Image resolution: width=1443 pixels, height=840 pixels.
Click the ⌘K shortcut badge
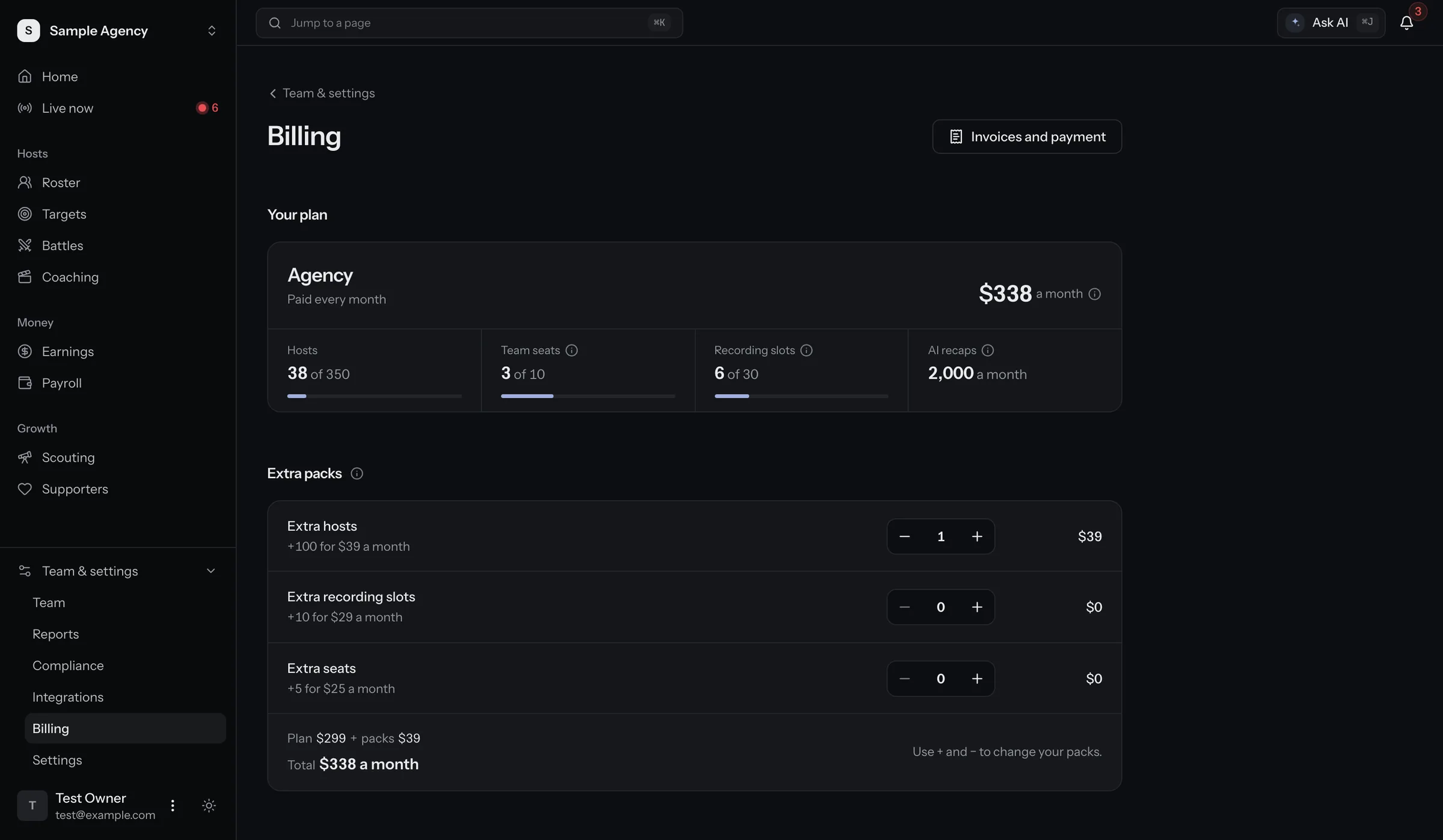click(x=660, y=23)
